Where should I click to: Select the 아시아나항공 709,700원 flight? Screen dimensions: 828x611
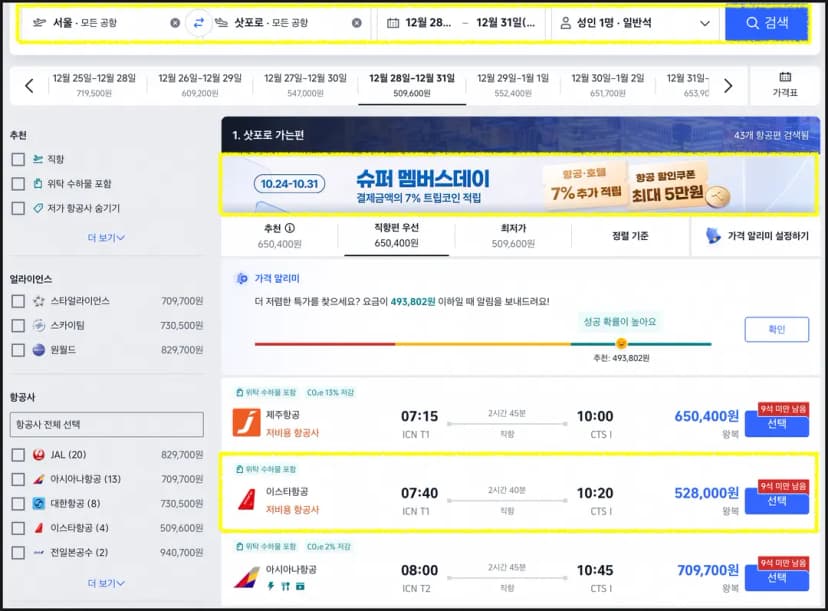776,578
